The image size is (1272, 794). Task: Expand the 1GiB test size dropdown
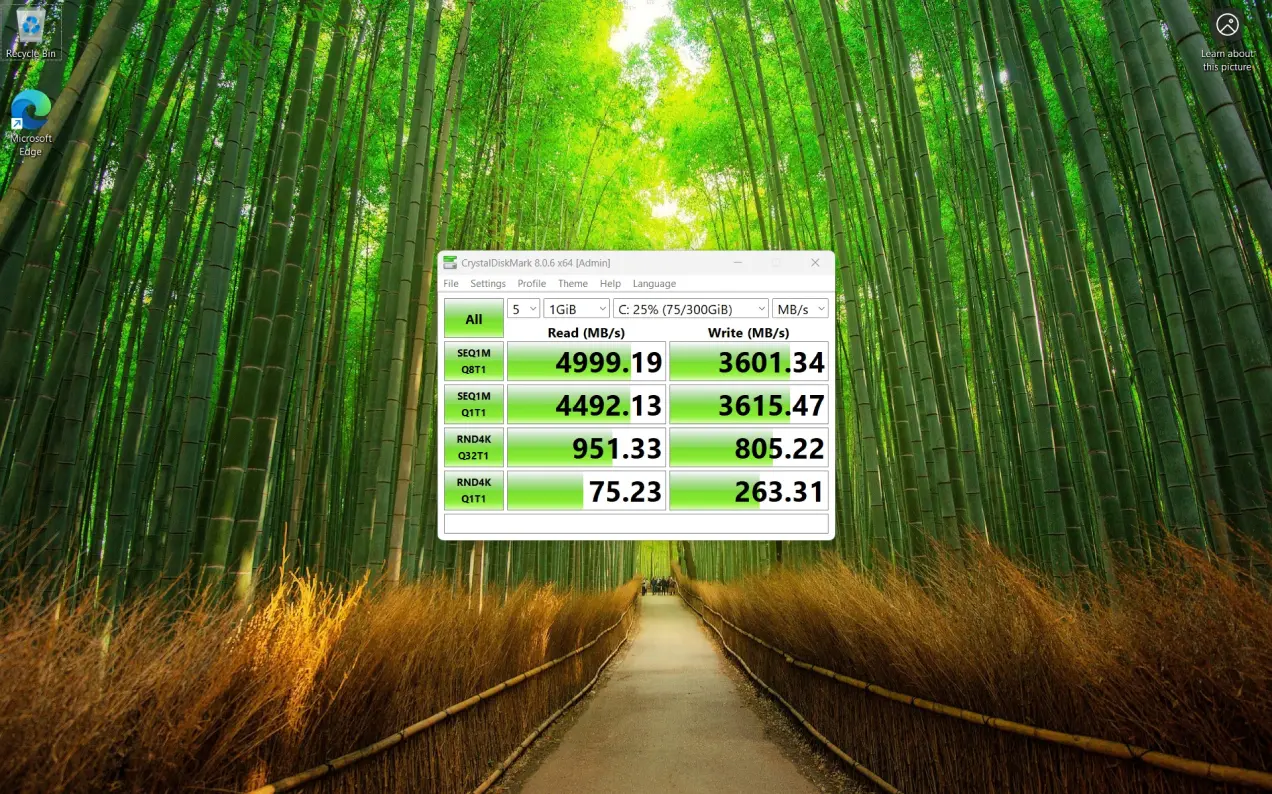(576, 309)
